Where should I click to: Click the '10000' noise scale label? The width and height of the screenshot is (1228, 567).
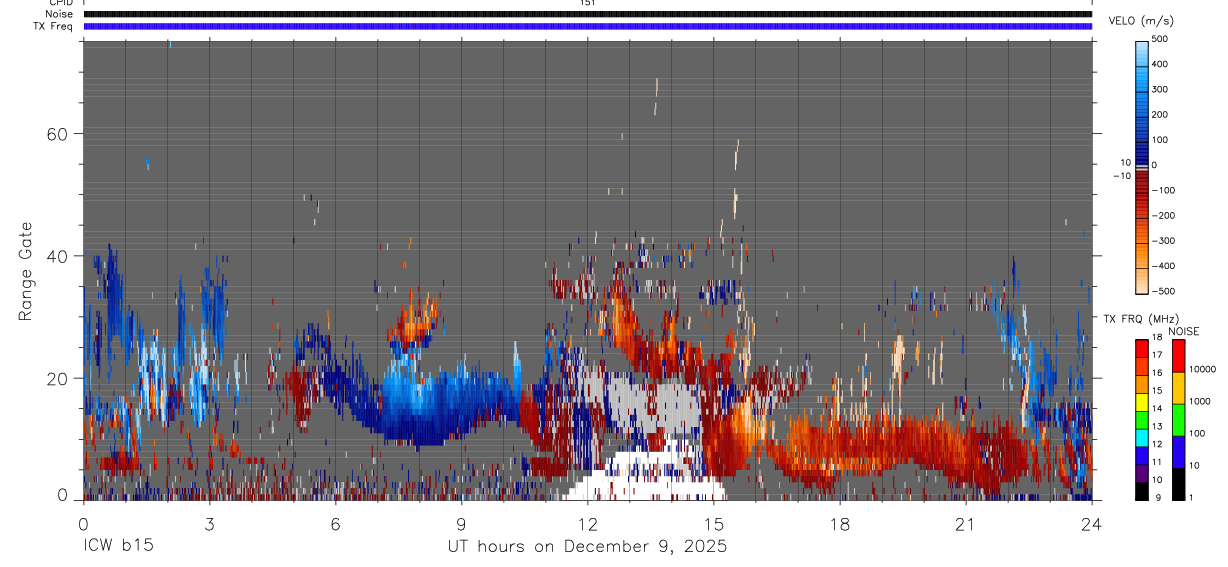pyautogui.click(x=1202, y=369)
